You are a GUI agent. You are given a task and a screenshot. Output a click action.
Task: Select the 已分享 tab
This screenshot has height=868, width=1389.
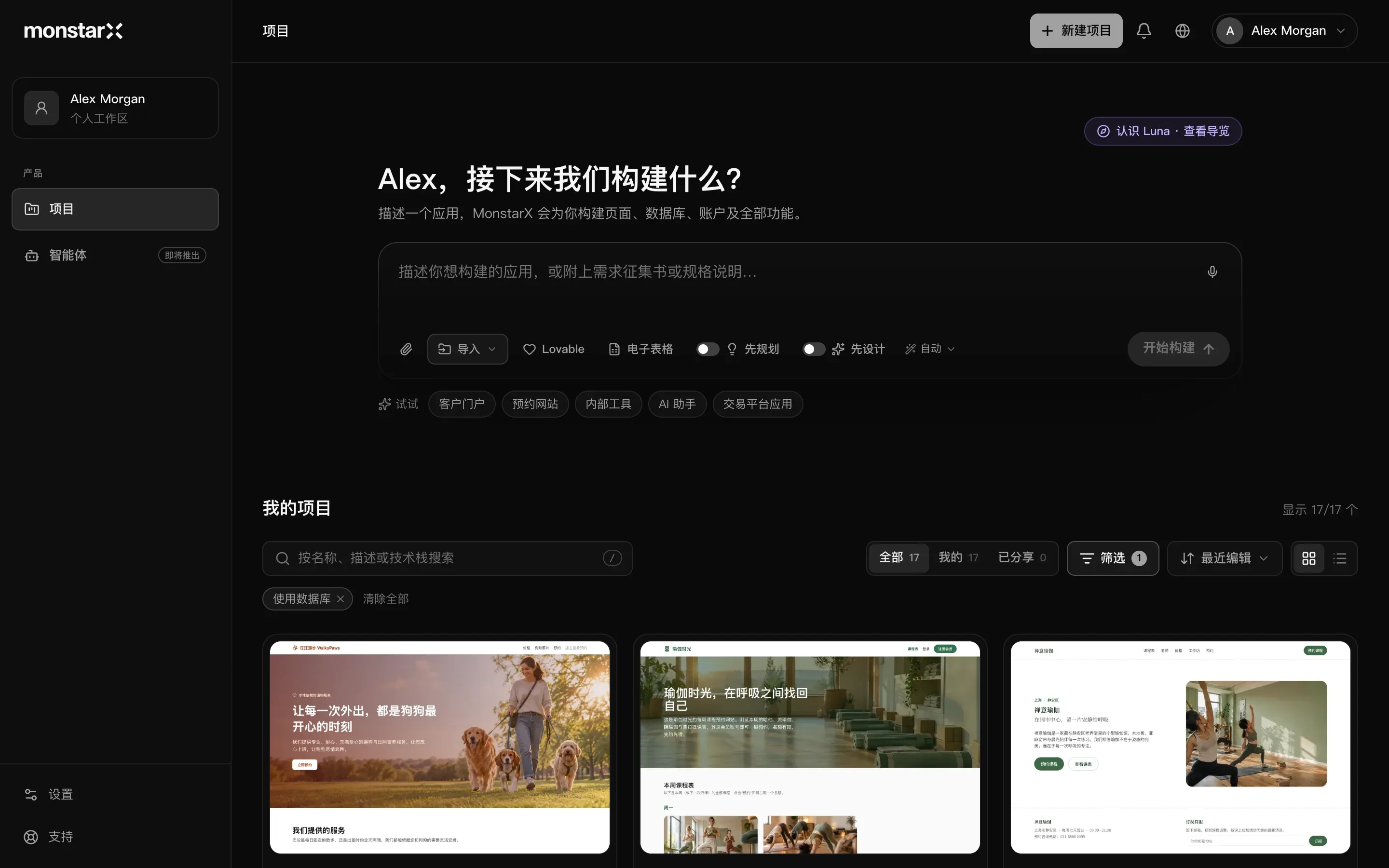click(1021, 558)
